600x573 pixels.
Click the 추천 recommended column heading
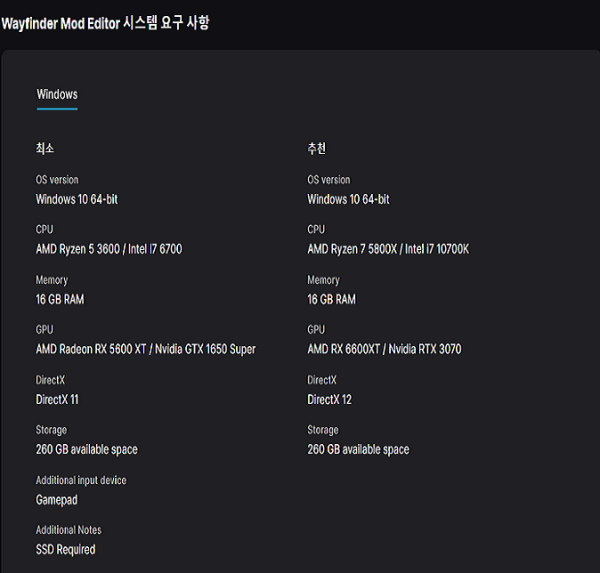coord(316,148)
